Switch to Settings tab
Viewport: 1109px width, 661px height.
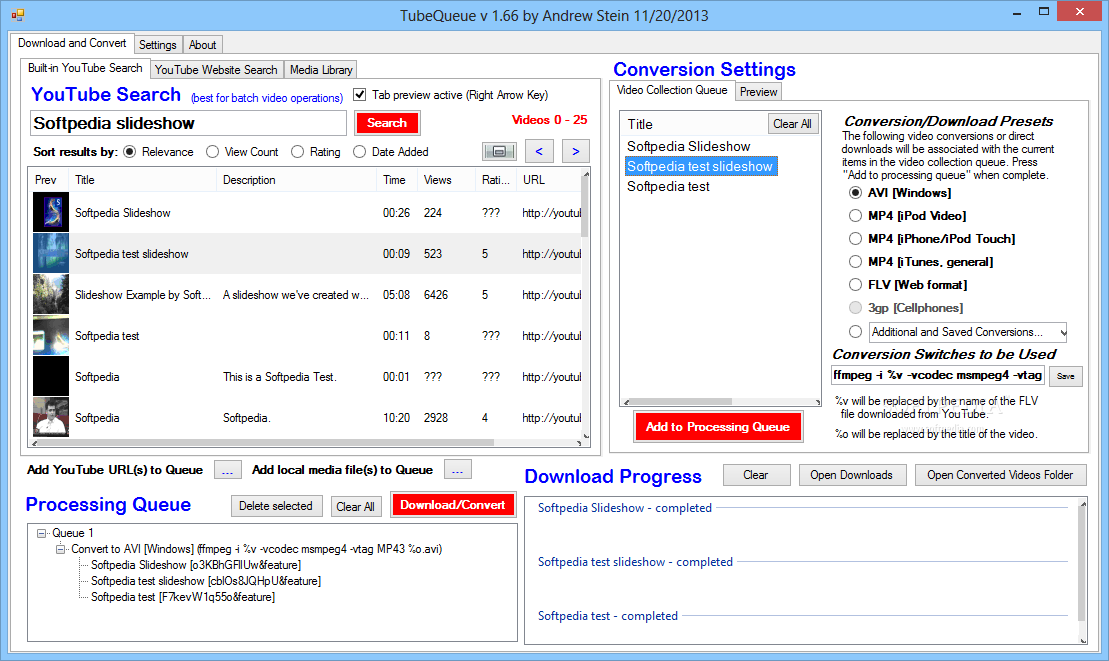tap(158, 45)
